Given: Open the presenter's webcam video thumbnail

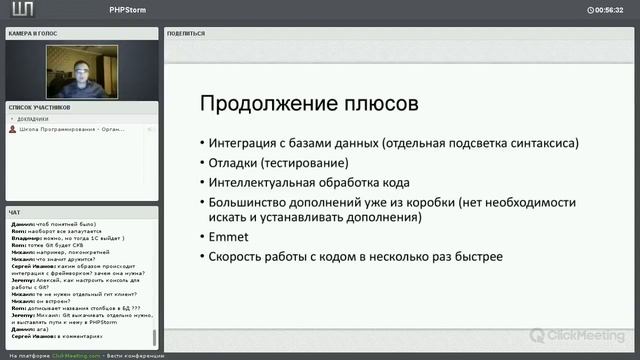Looking at the screenshot, I should pyautogui.click(x=82, y=72).
